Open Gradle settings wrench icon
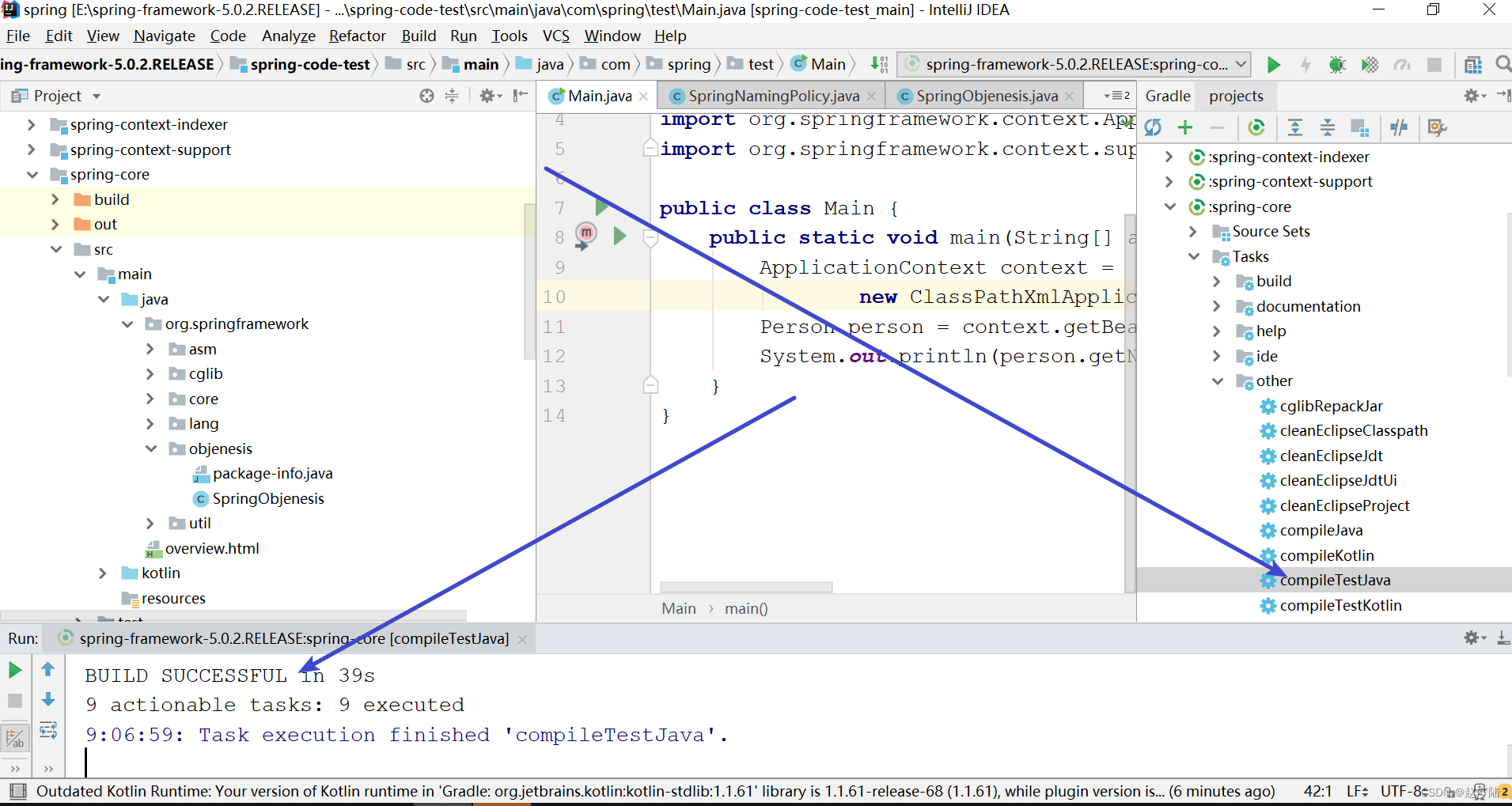 click(x=1437, y=127)
